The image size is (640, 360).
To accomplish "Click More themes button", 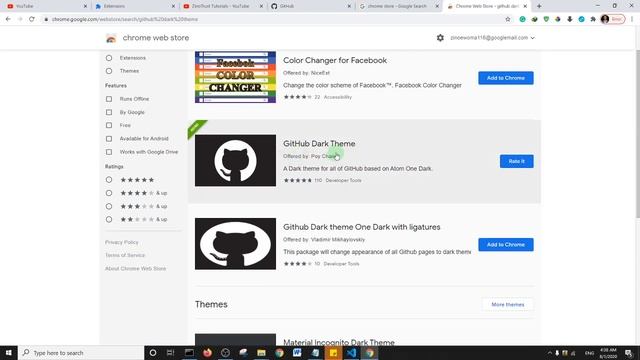I will click(x=507, y=304).
